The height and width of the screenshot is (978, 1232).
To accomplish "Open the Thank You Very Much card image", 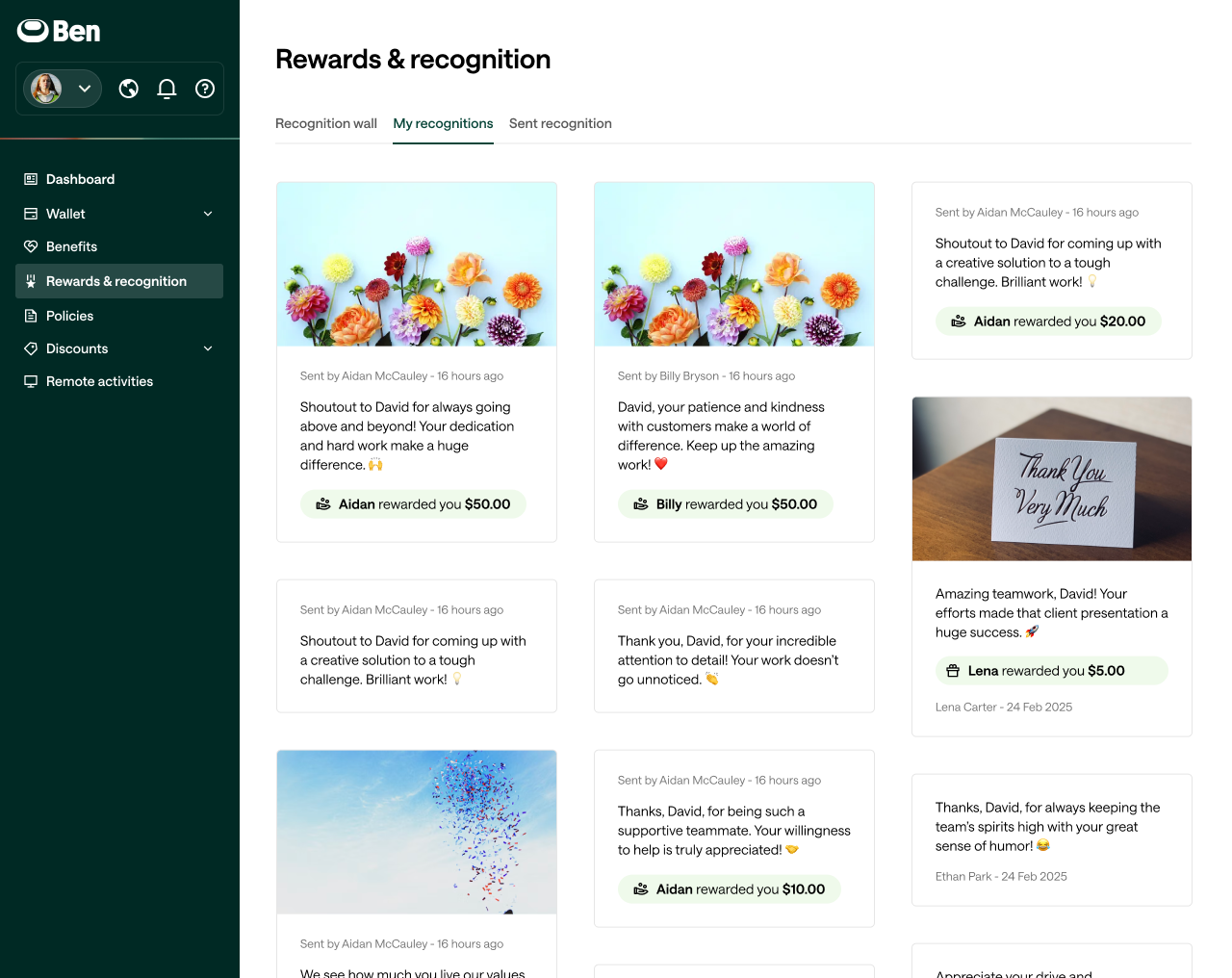I will point(1052,479).
